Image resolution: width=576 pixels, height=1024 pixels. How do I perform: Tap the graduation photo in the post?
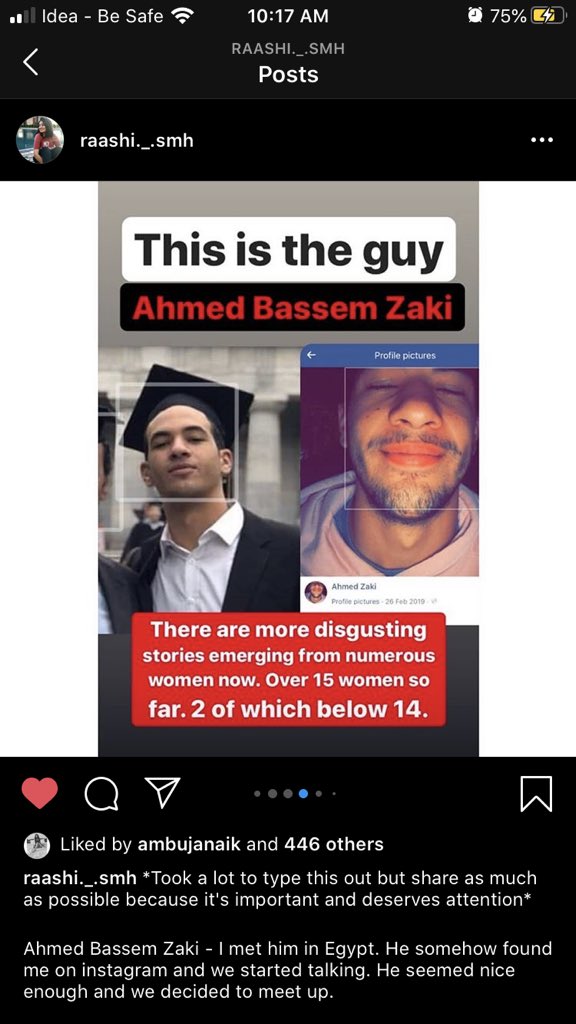[199, 488]
